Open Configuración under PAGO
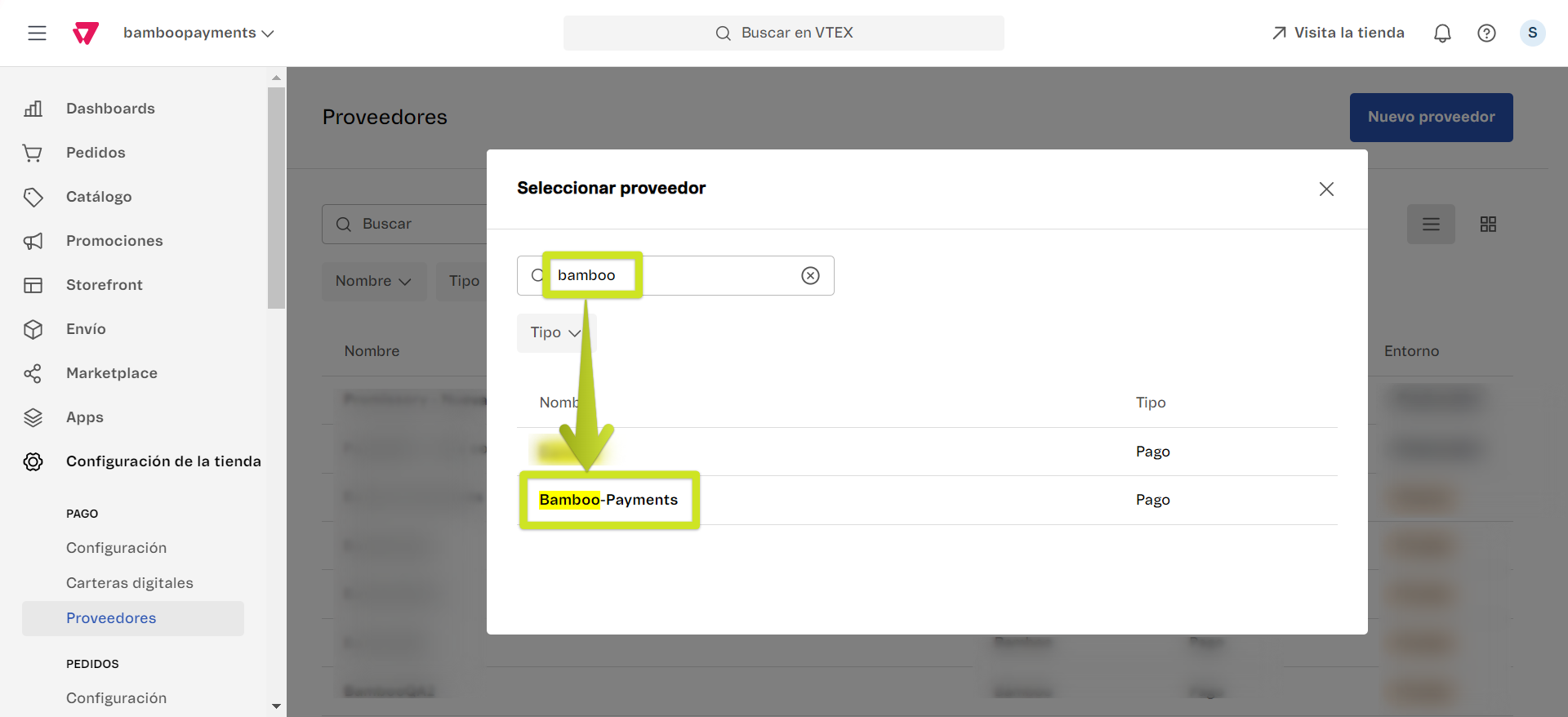The image size is (1568, 717). coord(116,548)
